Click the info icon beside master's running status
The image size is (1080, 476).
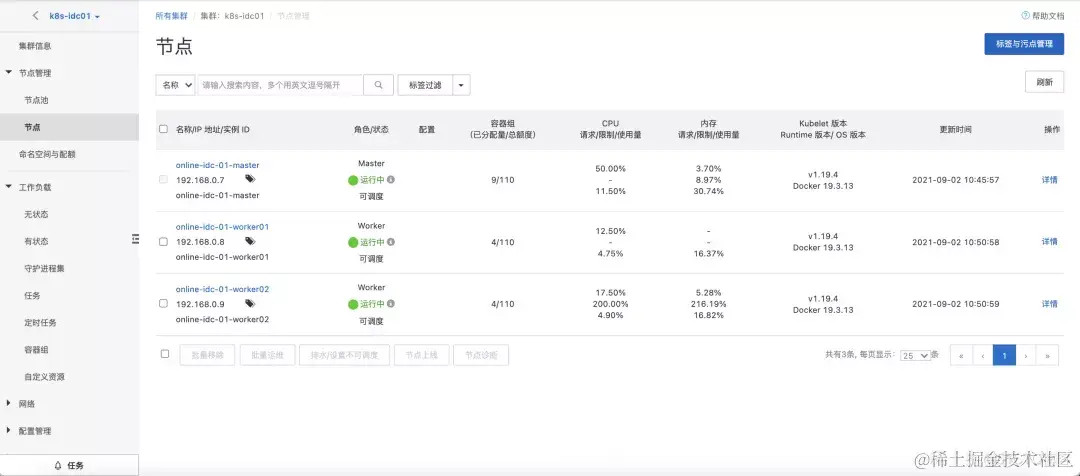tap(391, 180)
